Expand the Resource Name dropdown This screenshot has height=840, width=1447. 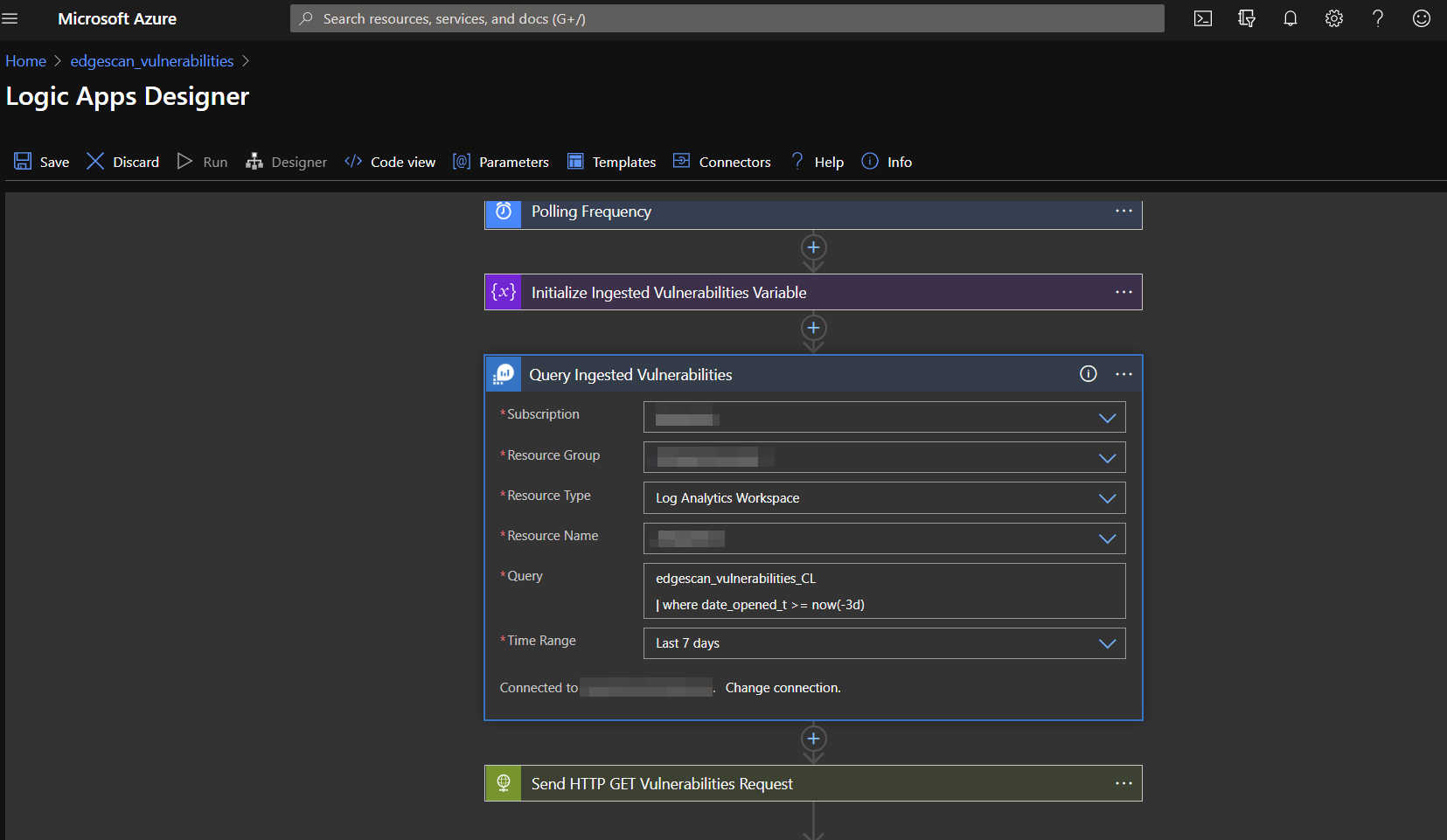(x=1107, y=538)
